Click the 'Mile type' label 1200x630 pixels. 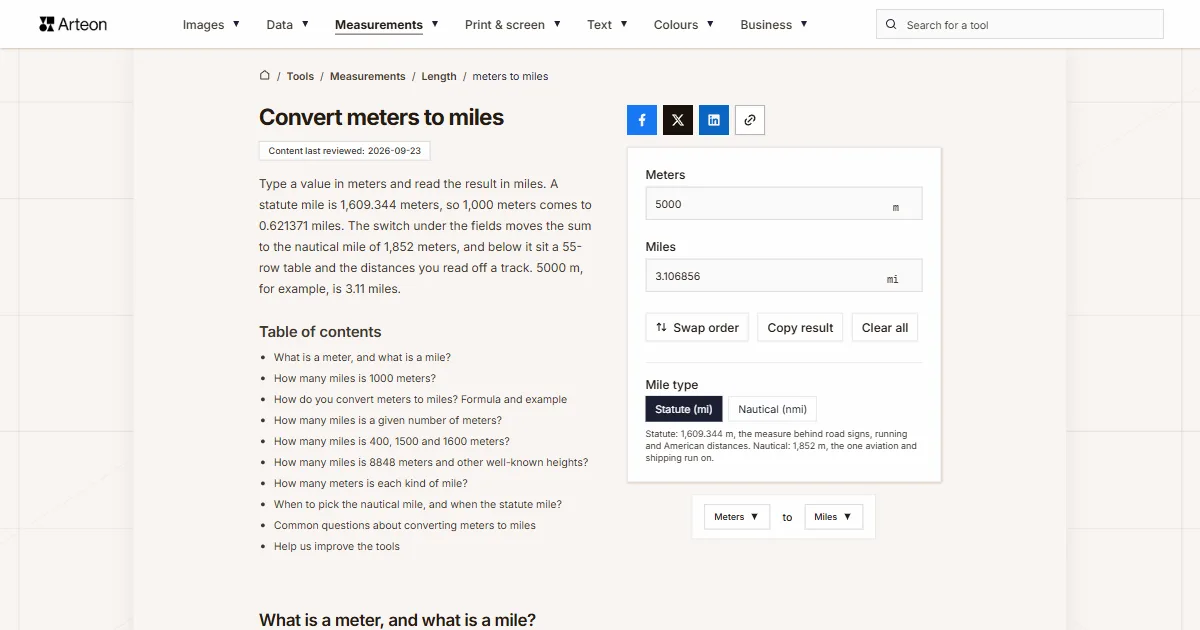click(x=672, y=385)
